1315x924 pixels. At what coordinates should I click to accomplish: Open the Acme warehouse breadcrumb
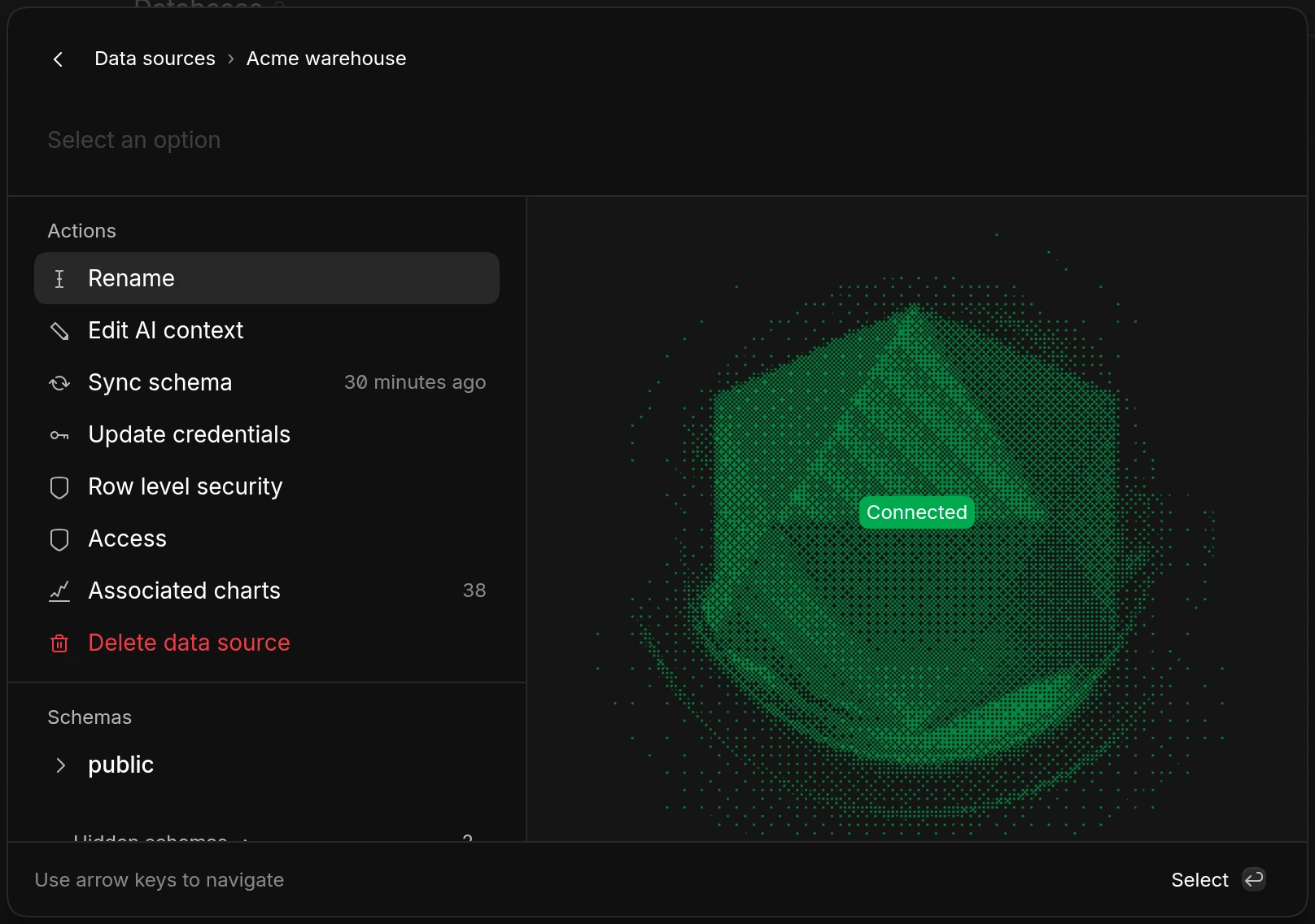tap(325, 59)
